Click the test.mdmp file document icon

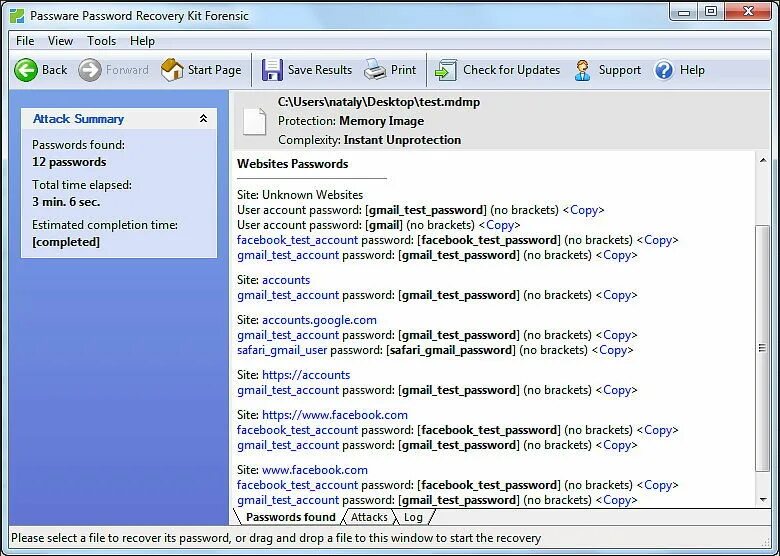tap(254, 121)
